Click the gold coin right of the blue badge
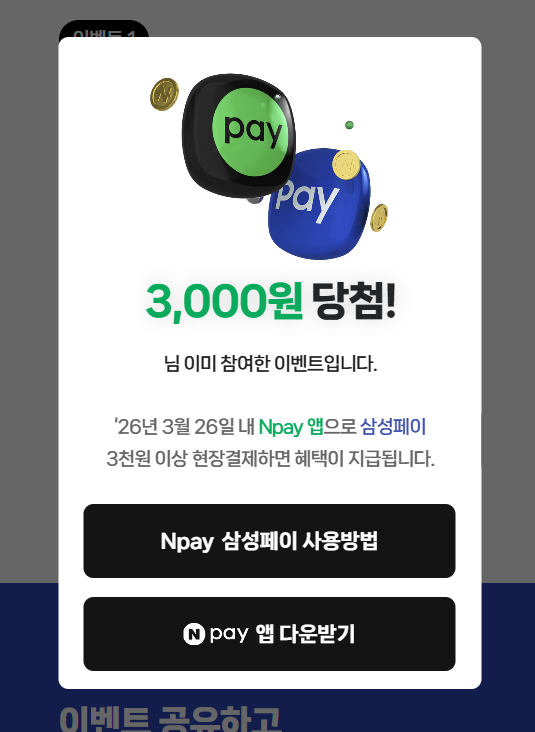The width and height of the screenshot is (535, 732). click(x=379, y=218)
